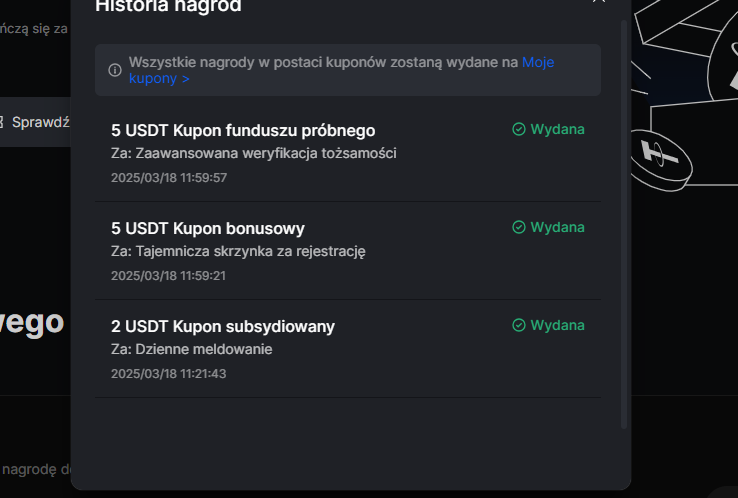The height and width of the screenshot is (498, 738).
Task: Open the Moje kupony link
Action: coord(538,62)
